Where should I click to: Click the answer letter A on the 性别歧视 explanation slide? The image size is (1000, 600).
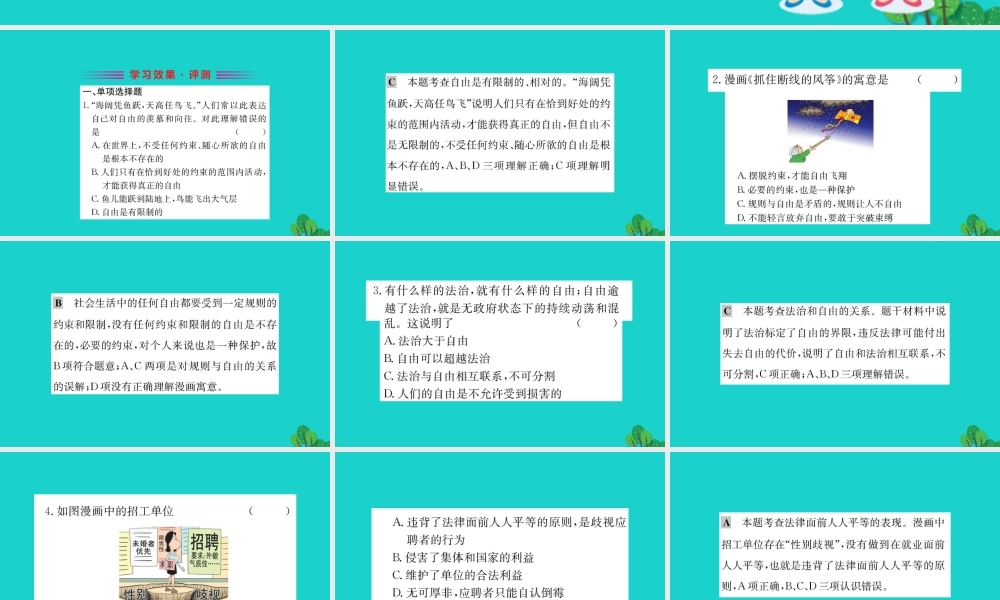coord(726,523)
